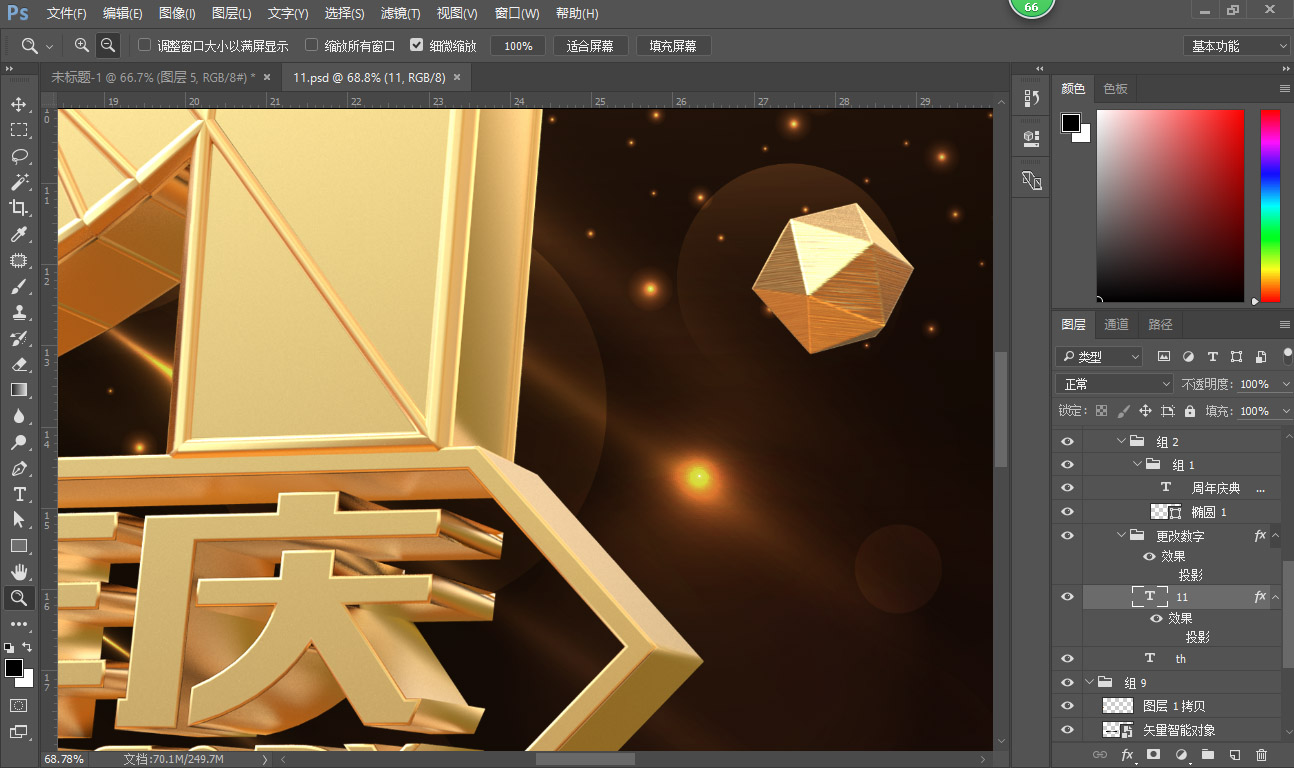This screenshot has height=768, width=1294.
Task: Switch to the 路径 tab
Action: 1160,324
